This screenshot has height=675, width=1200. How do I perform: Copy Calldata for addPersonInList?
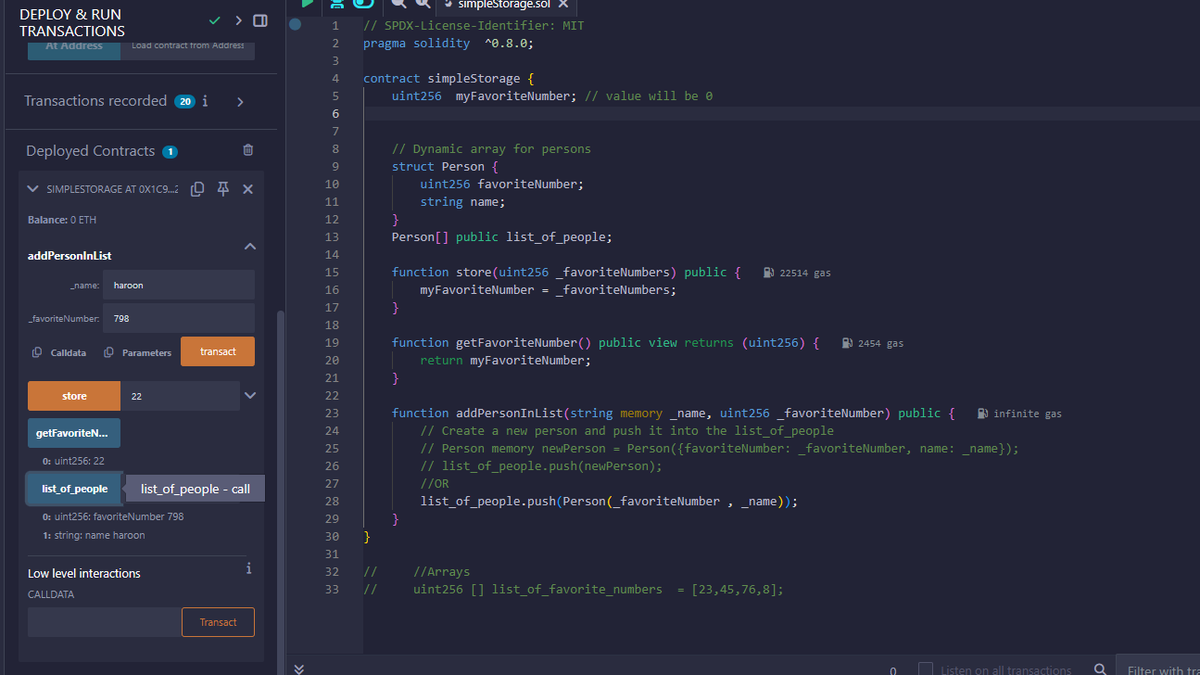(59, 353)
